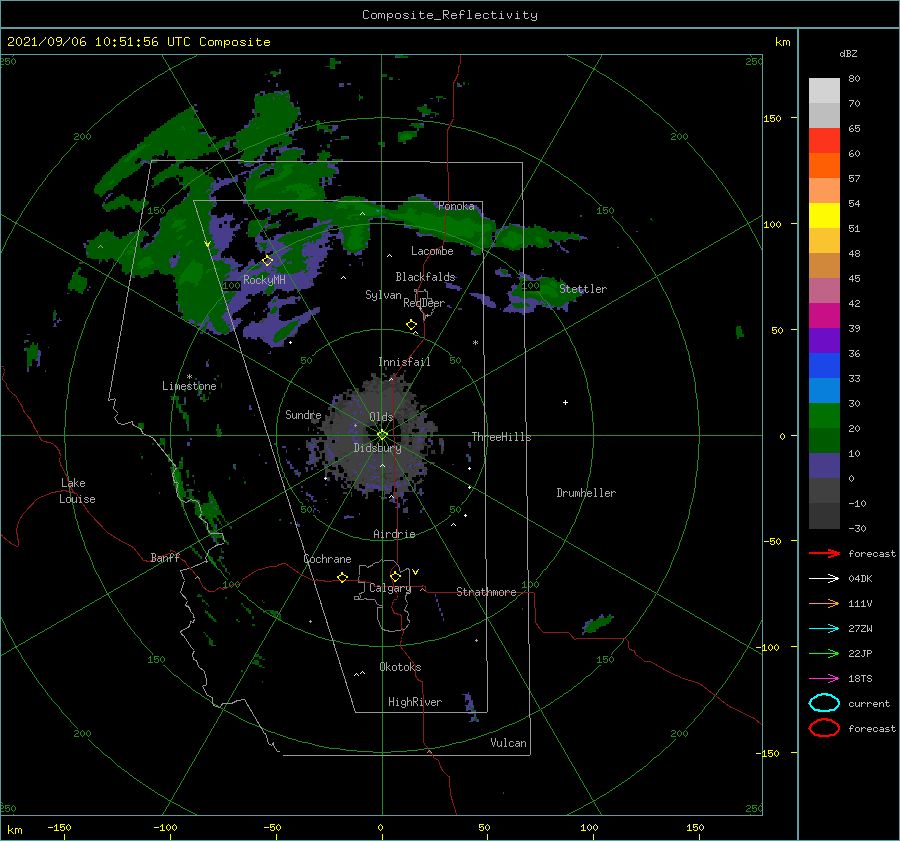Viewport: 900px width, 841px height.
Task: Choose the orange 57–60 dBZ swatch
Action: 824,165
